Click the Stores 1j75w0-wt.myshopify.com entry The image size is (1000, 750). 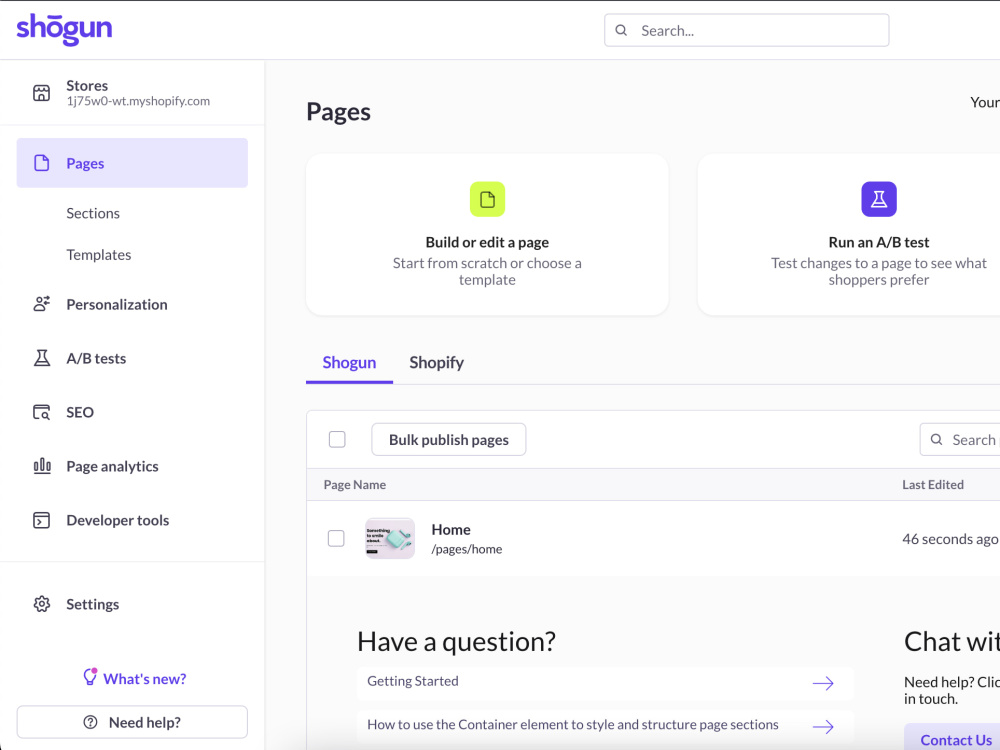coord(132,93)
